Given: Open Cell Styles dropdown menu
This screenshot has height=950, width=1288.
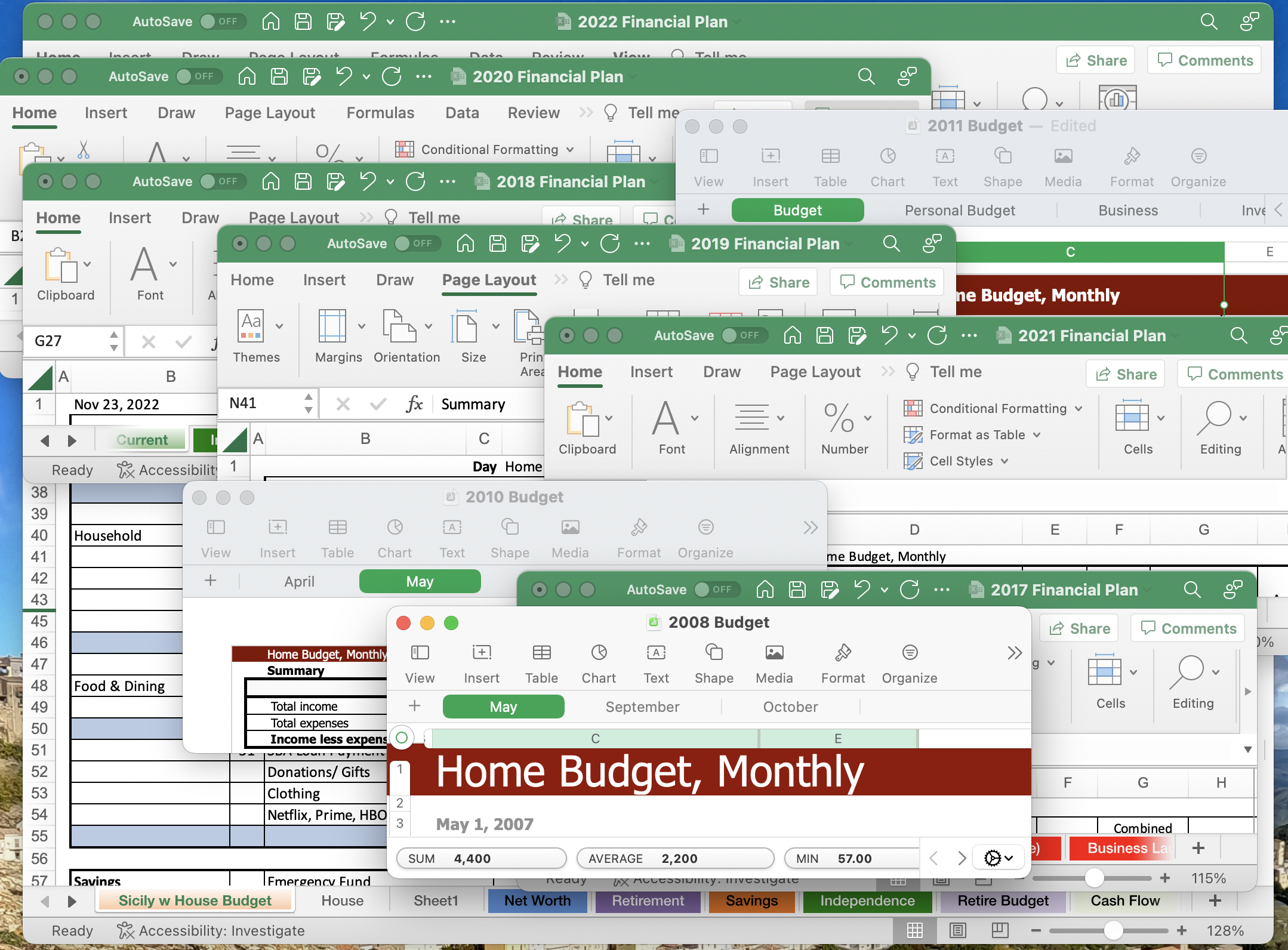Looking at the screenshot, I should click(x=1004, y=461).
